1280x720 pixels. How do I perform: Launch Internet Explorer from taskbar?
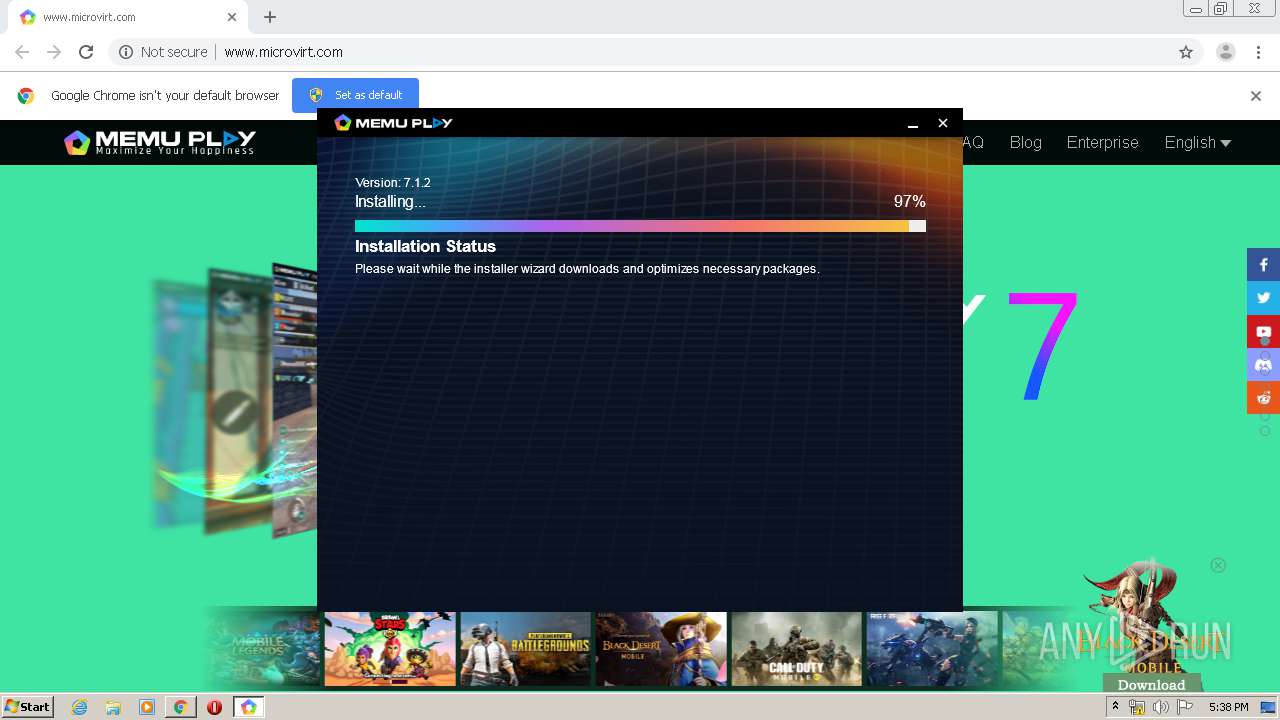tap(80, 707)
